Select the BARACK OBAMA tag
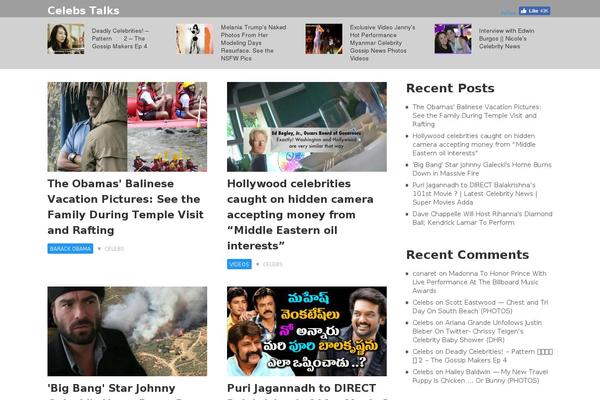 [x=70, y=248]
